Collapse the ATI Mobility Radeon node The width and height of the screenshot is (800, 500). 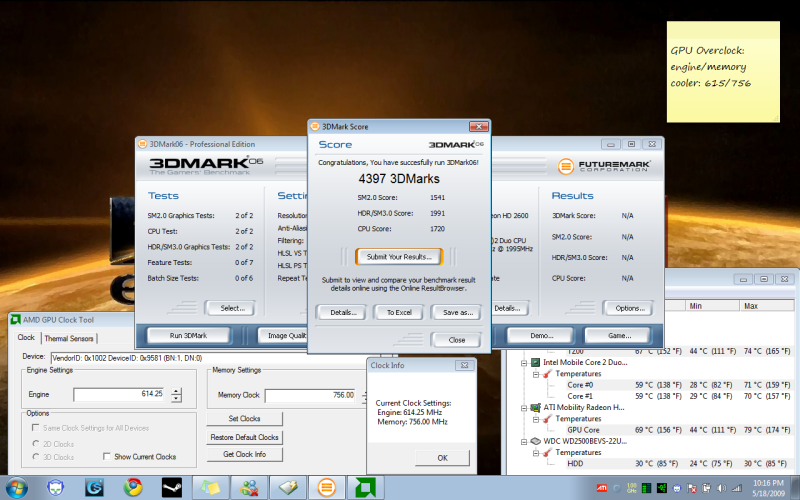click(x=523, y=408)
